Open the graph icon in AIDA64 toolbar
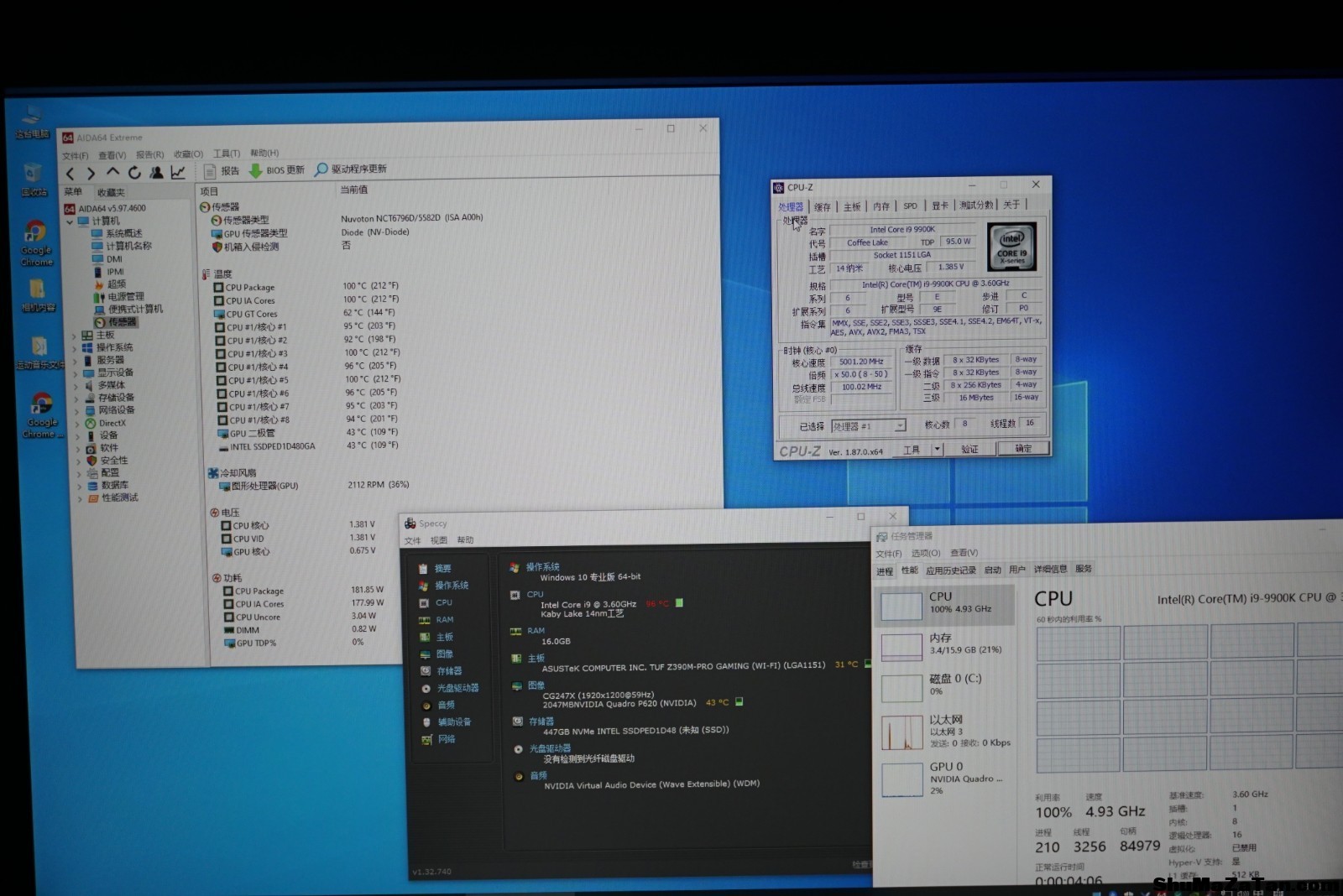This screenshot has height=896, width=1343. point(178,172)
